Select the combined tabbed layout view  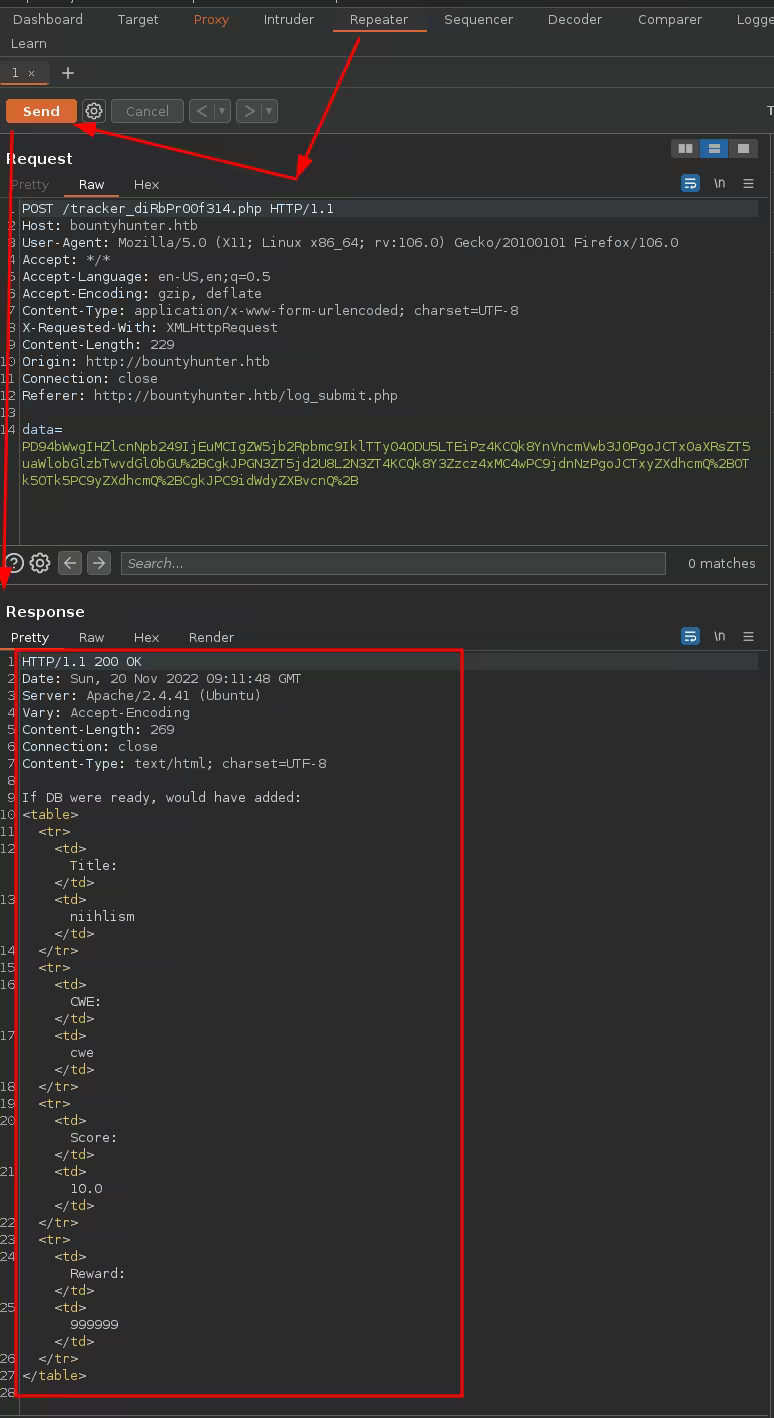point(742,149)
